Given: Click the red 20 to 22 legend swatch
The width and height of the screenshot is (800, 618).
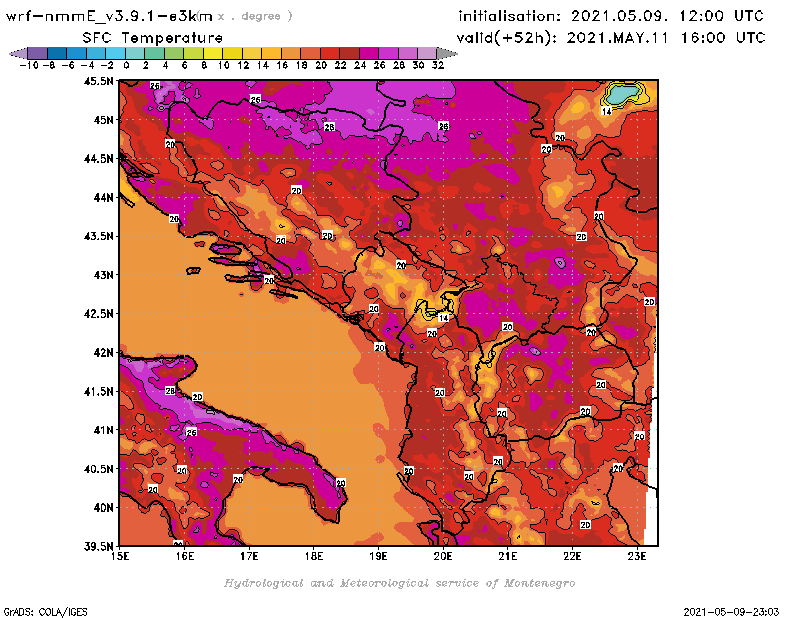Looking at the screenshot, I should (330, 53).
